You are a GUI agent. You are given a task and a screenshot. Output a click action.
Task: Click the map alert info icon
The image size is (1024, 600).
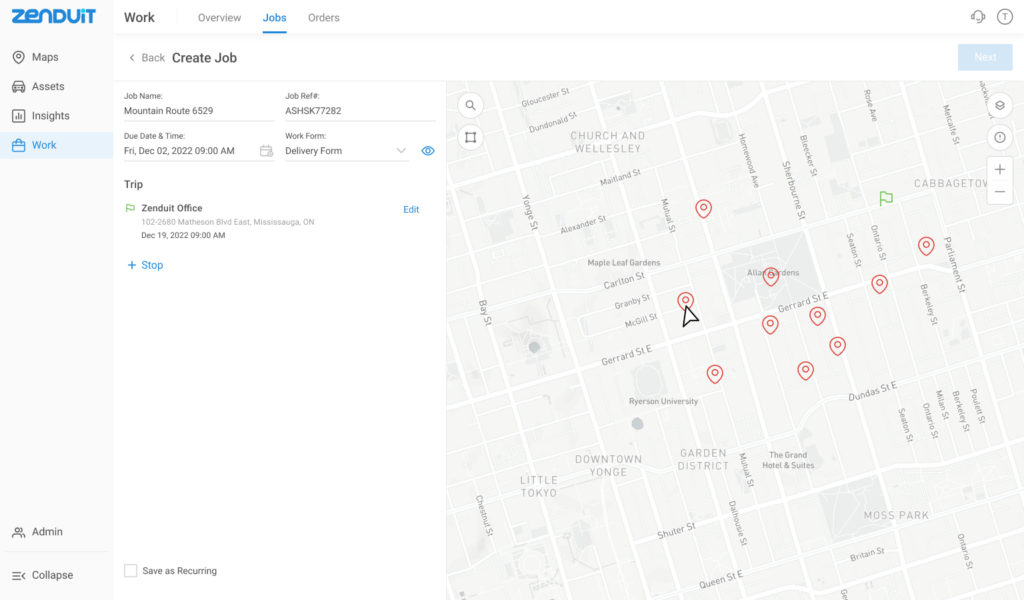[999, 137]
